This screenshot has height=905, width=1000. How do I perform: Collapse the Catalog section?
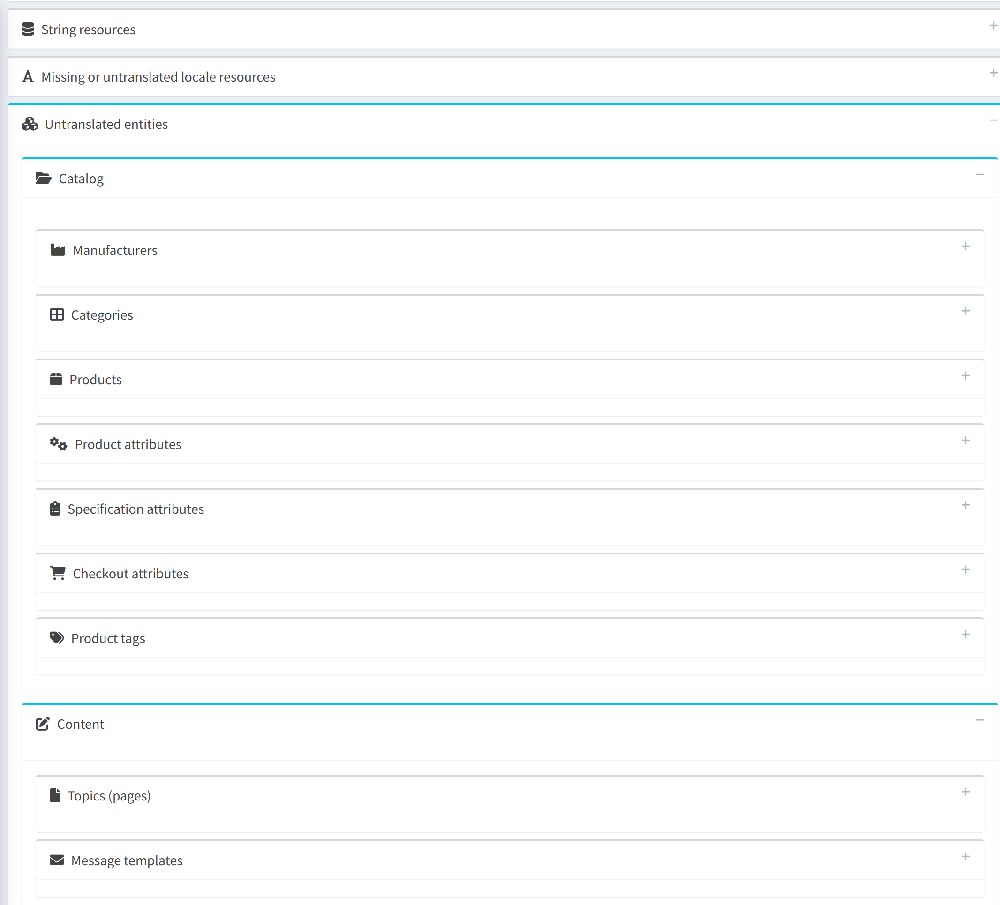pos(980,175)
